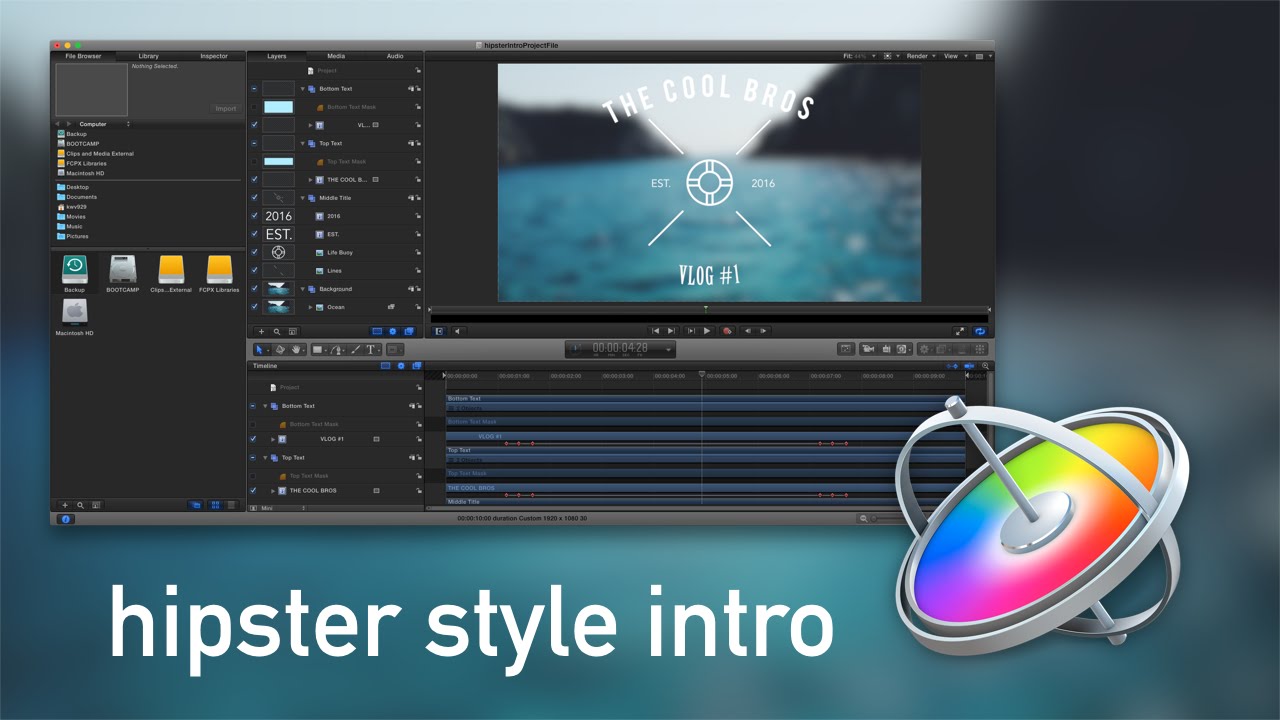Click add folder button in File Browser
This screenshot has height=720, width=1280.
click(65, 505)
